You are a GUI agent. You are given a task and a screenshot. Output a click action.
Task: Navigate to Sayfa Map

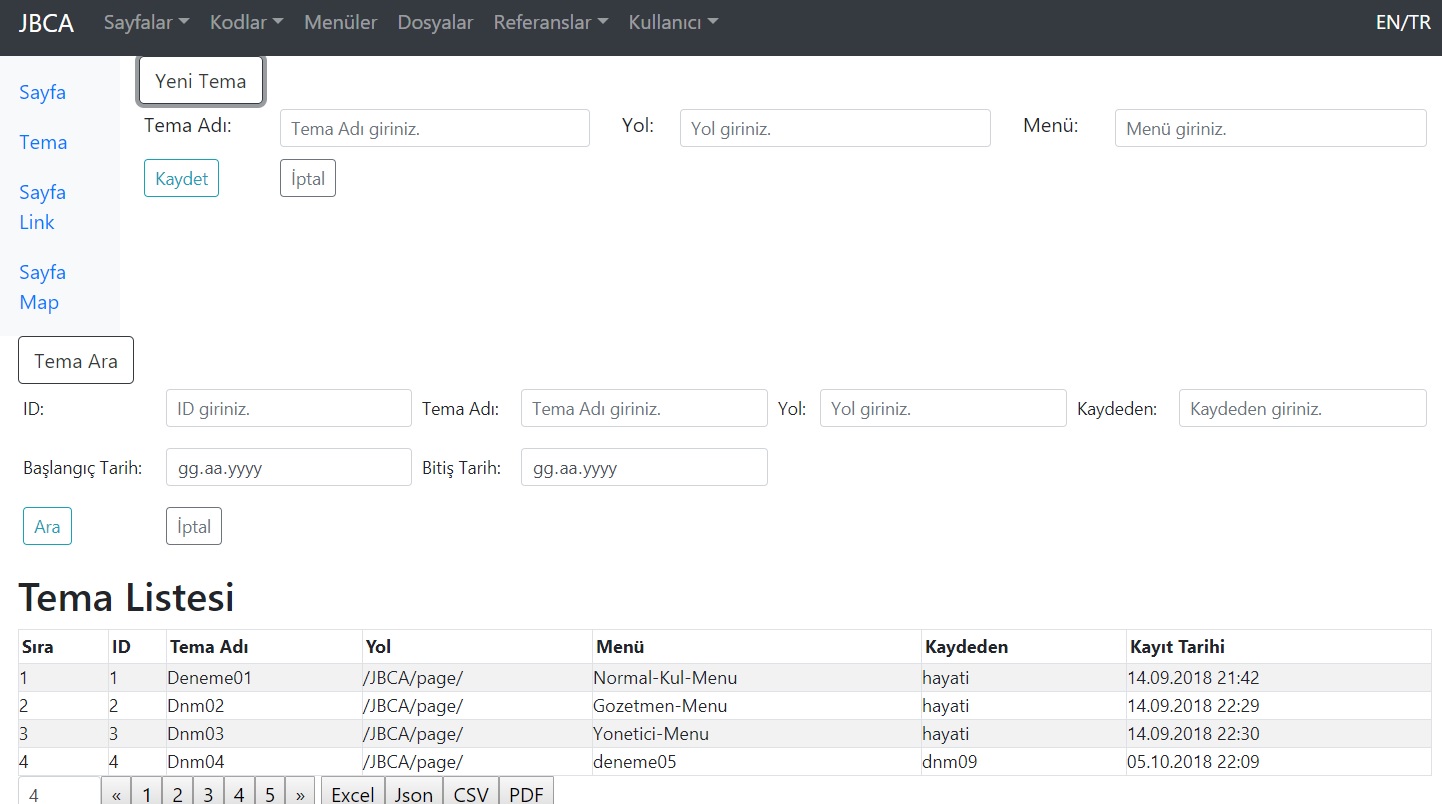[x=42, y=287]
